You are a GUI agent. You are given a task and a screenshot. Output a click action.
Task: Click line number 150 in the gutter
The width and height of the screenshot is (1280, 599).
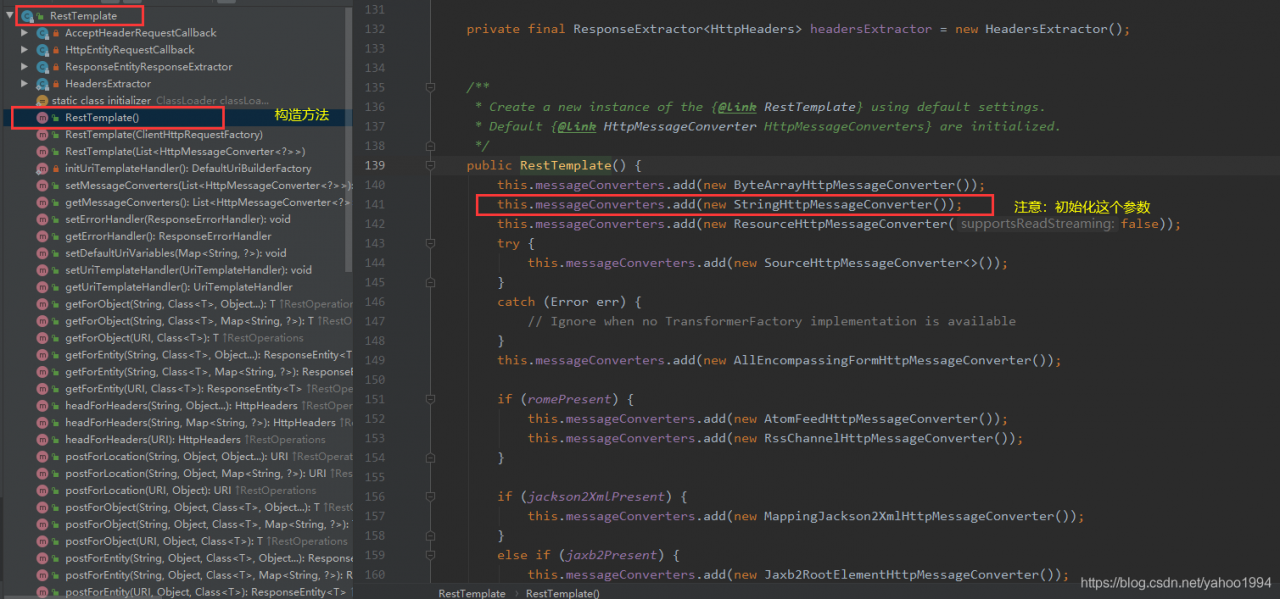(x=374, y=380)
